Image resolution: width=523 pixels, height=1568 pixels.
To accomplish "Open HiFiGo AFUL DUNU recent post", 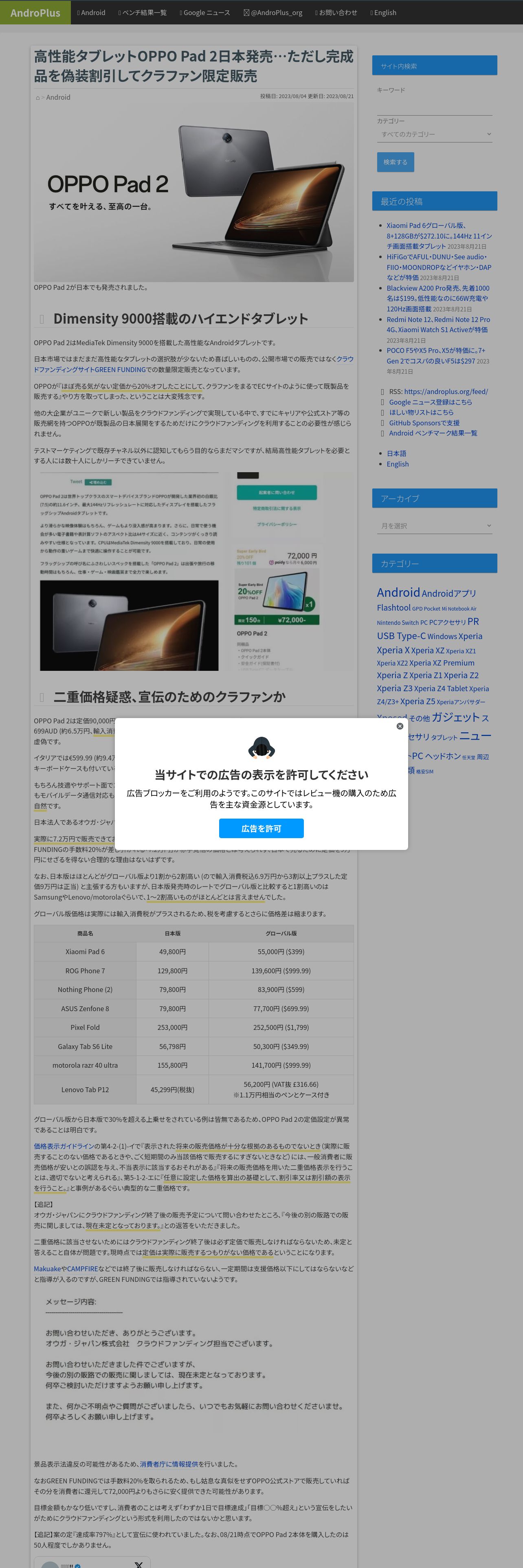I will point(438,267).
